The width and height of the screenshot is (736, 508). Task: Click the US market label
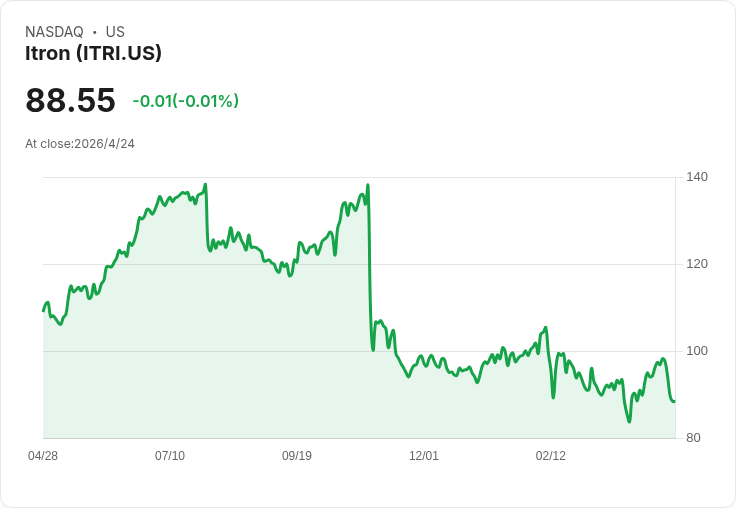[115, 32]
